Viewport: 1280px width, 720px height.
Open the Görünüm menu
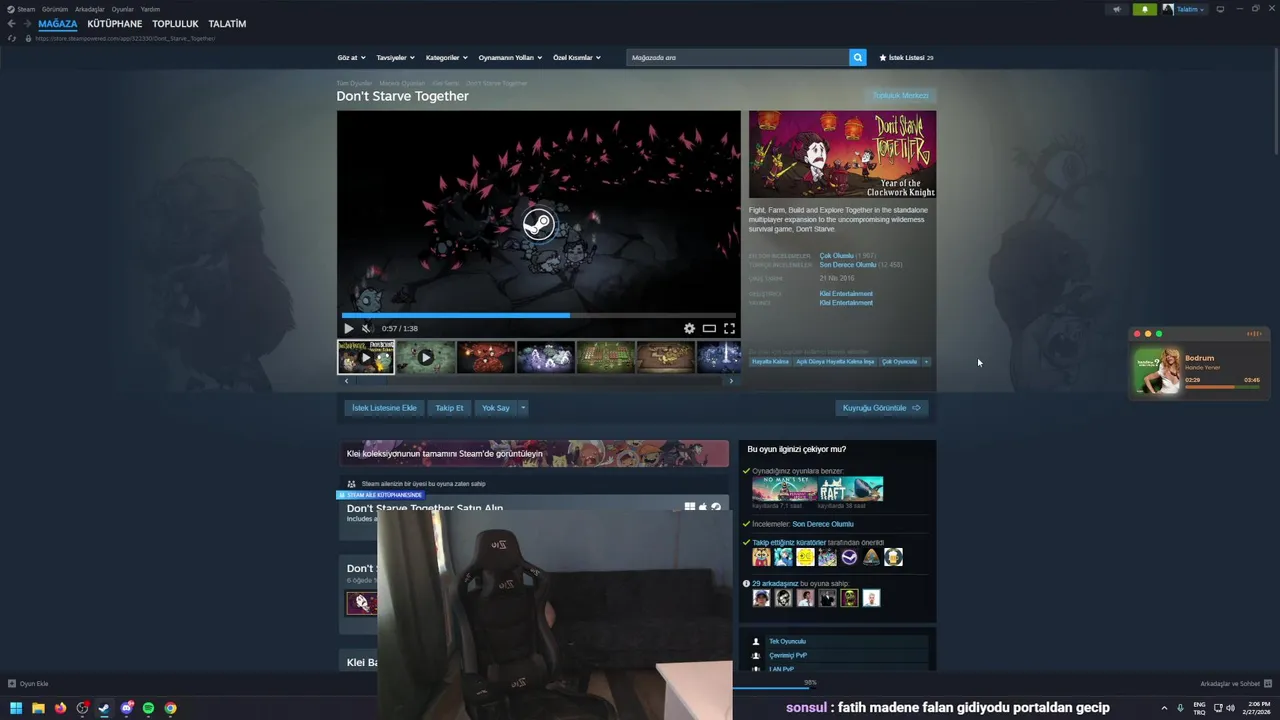tap(55, 9)
